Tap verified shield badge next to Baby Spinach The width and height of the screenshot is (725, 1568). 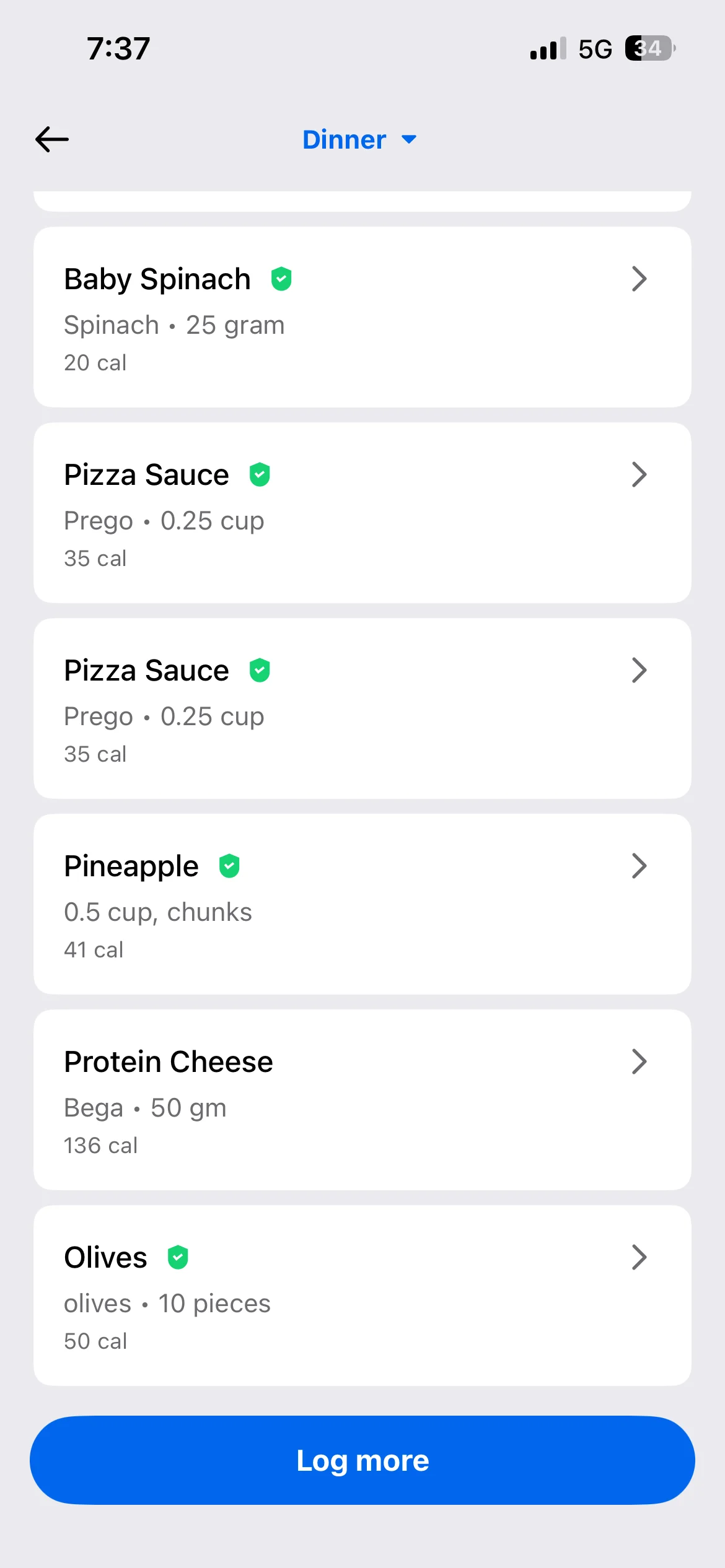coord(281,279)
